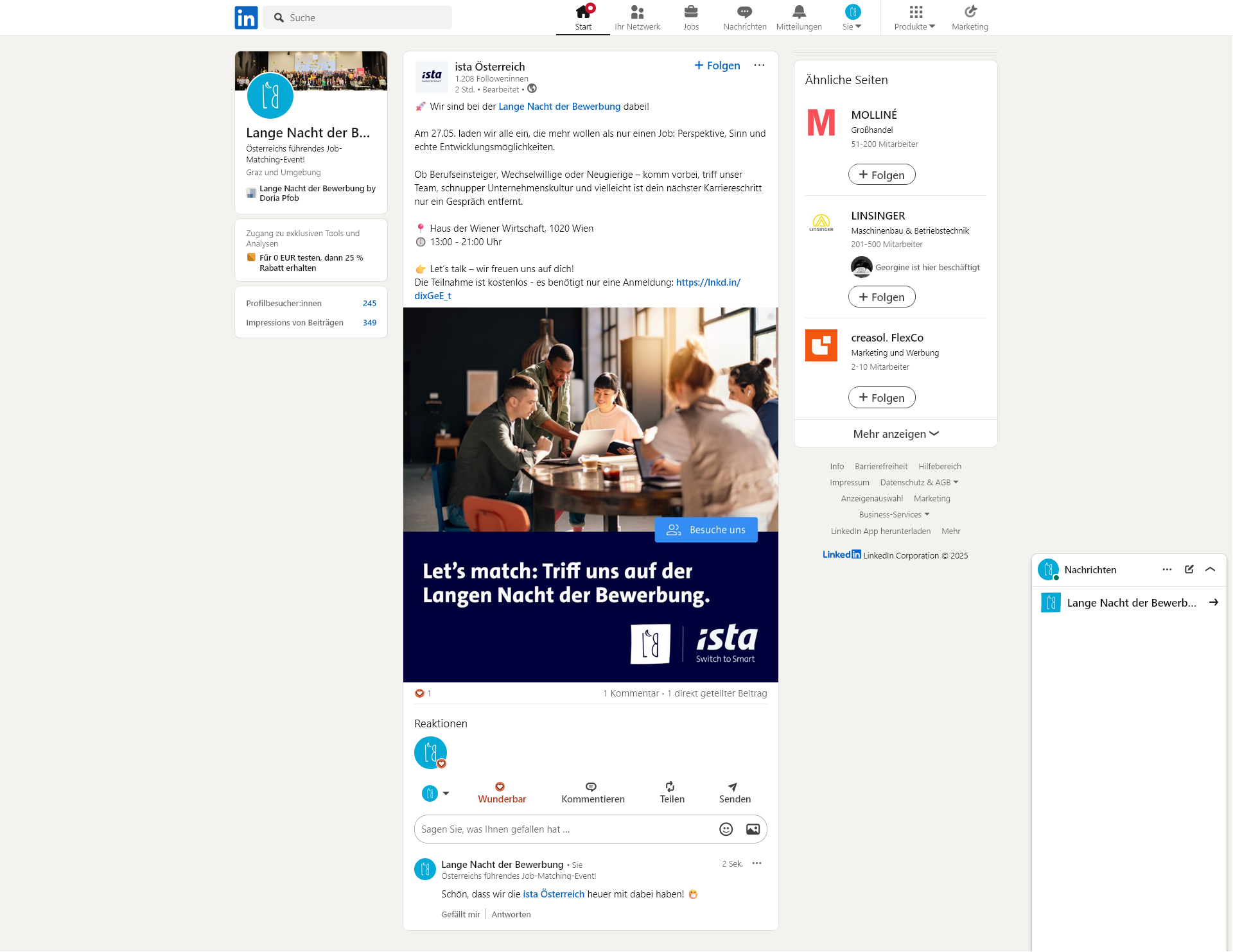Reply to the comment with Antworten
1233x952 pixels.
(511, 914)
